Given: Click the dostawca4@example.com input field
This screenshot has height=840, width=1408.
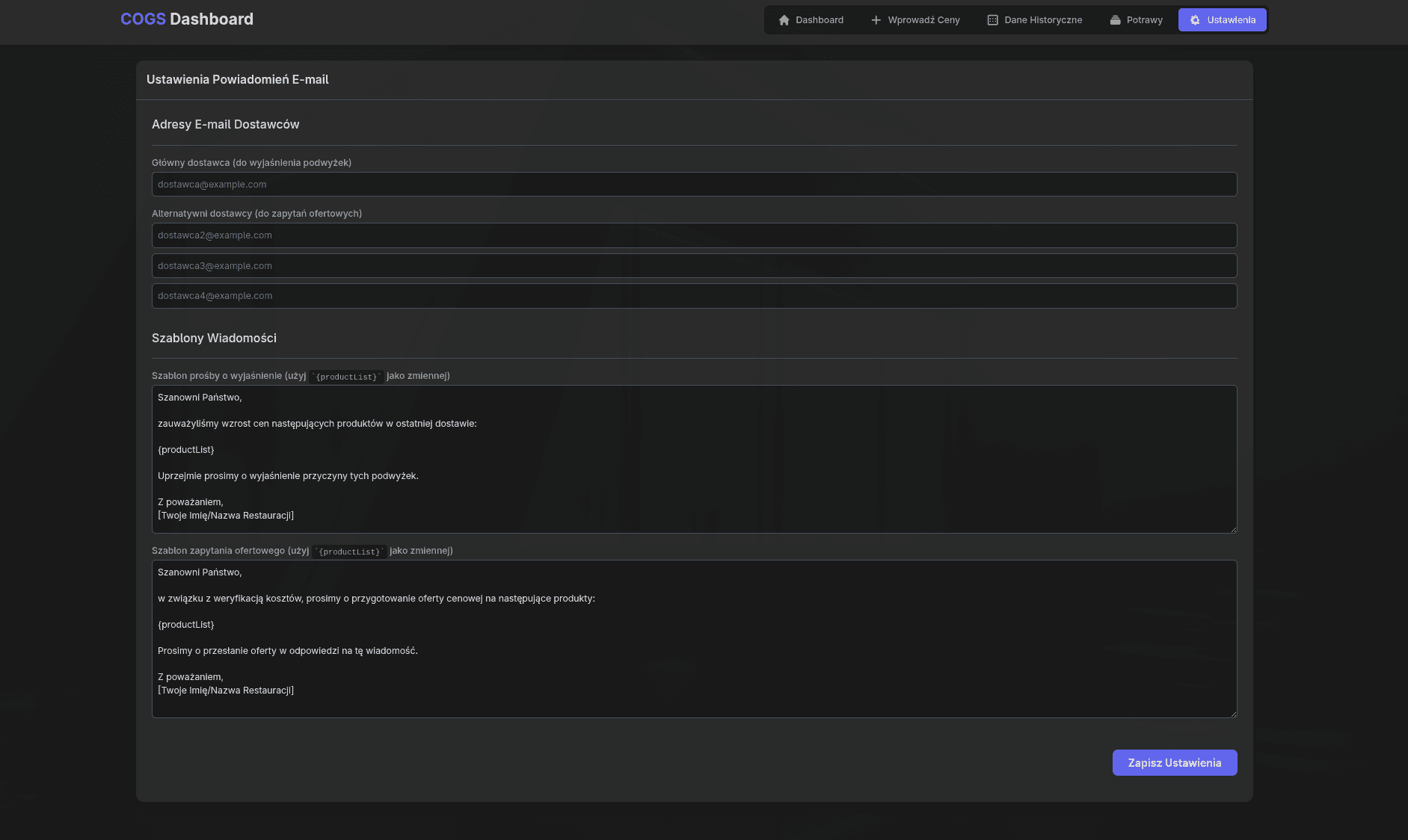Looking at the screenshot, I should pos(694,296).
